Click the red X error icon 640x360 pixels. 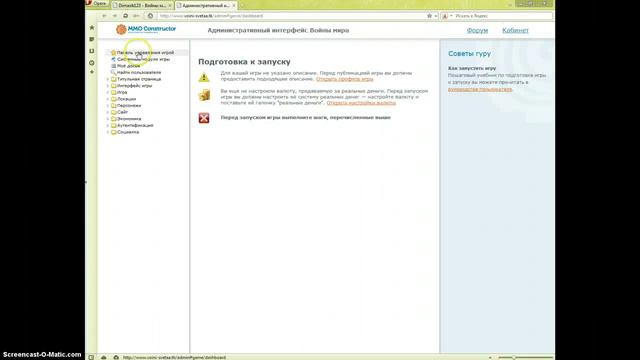[204, 118]
